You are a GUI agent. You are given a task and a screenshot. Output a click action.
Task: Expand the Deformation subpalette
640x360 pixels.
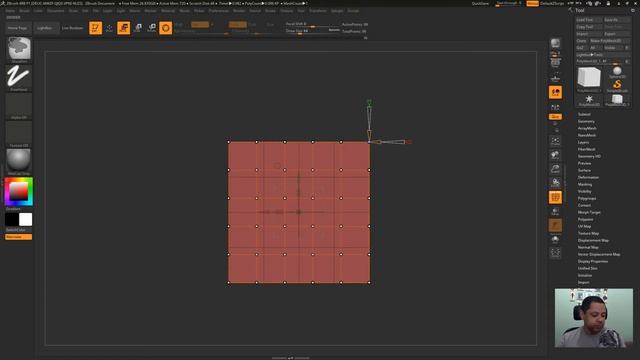coord(588,177)
